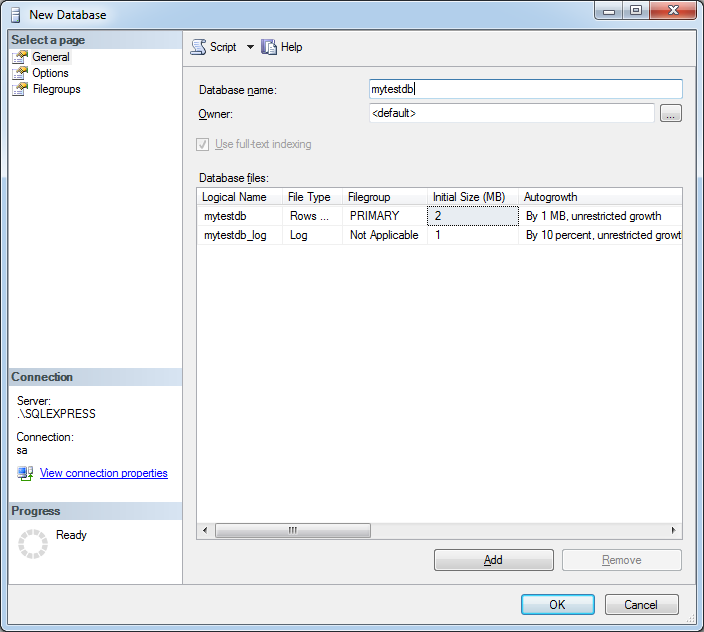Click the File Type column header
This screenshot has height=632, width=704.
[x=312, y=197]
